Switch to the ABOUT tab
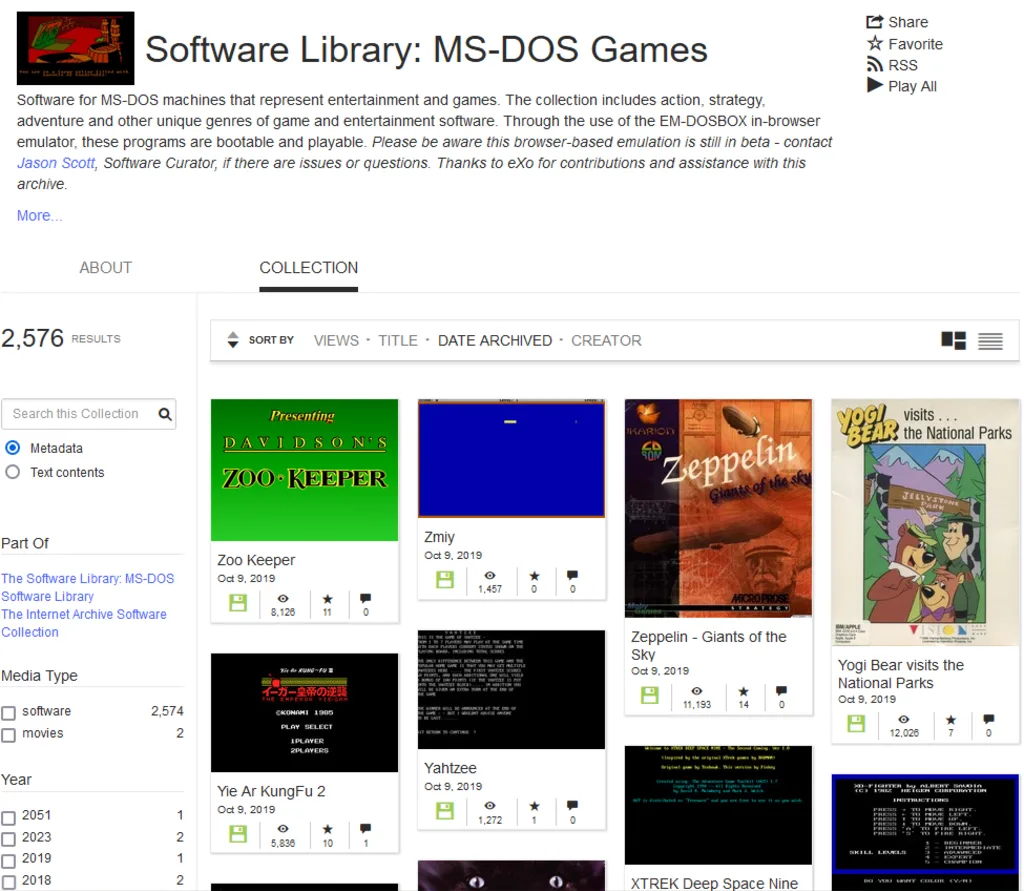The image size is (1024, 891). tap(105, 268)
